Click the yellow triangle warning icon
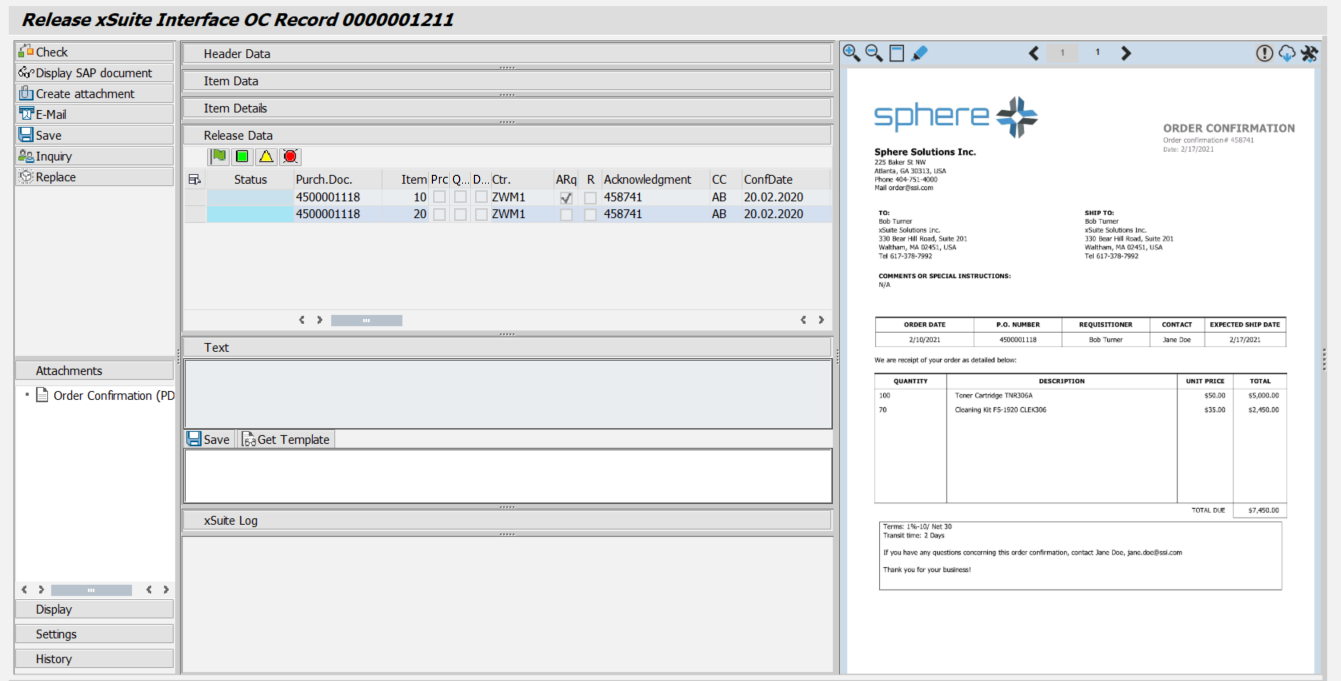 266,156
